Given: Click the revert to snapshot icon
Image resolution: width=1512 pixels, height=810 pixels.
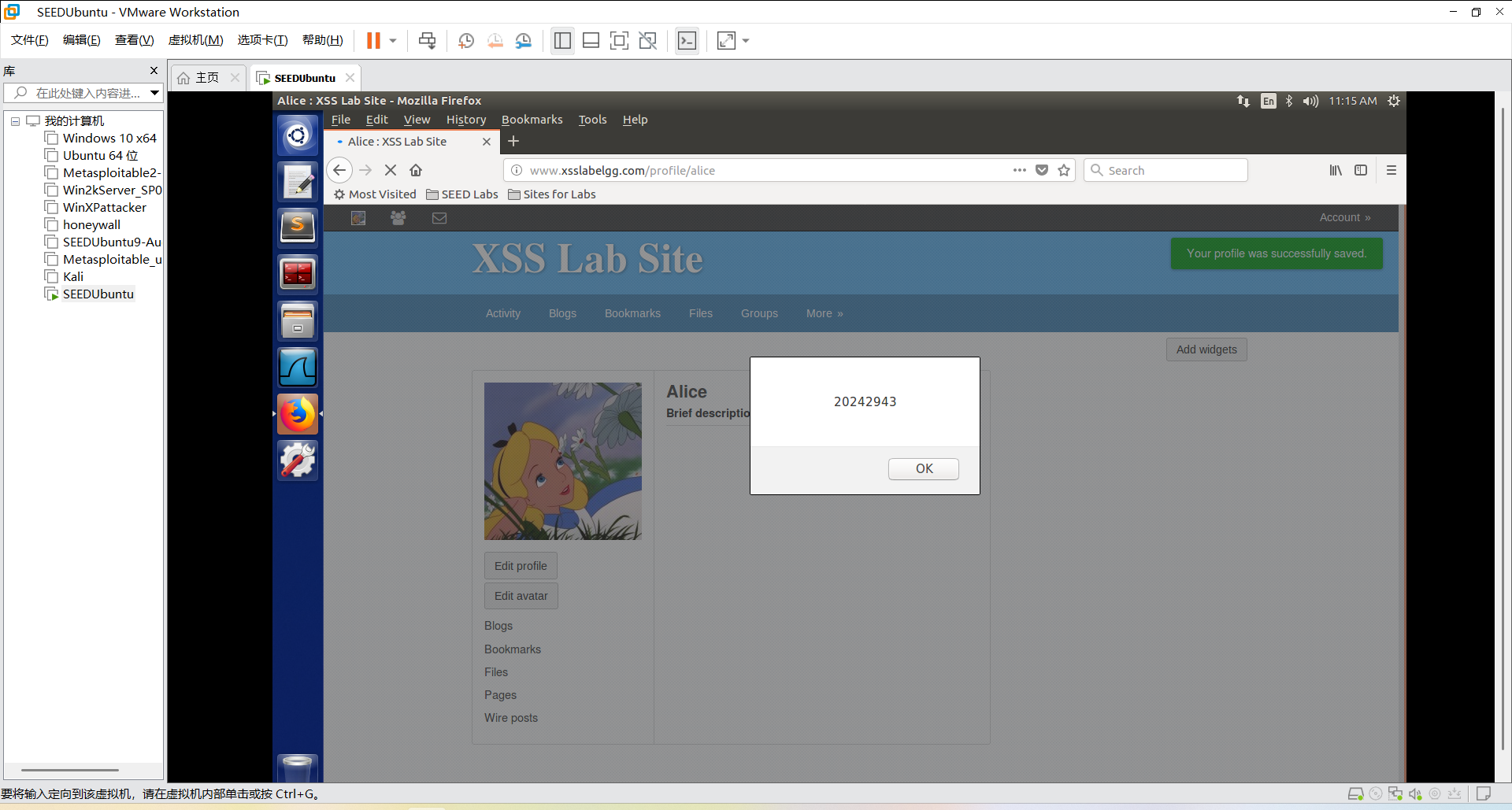Looking at the screenshot, I should [x=495, y=40].
